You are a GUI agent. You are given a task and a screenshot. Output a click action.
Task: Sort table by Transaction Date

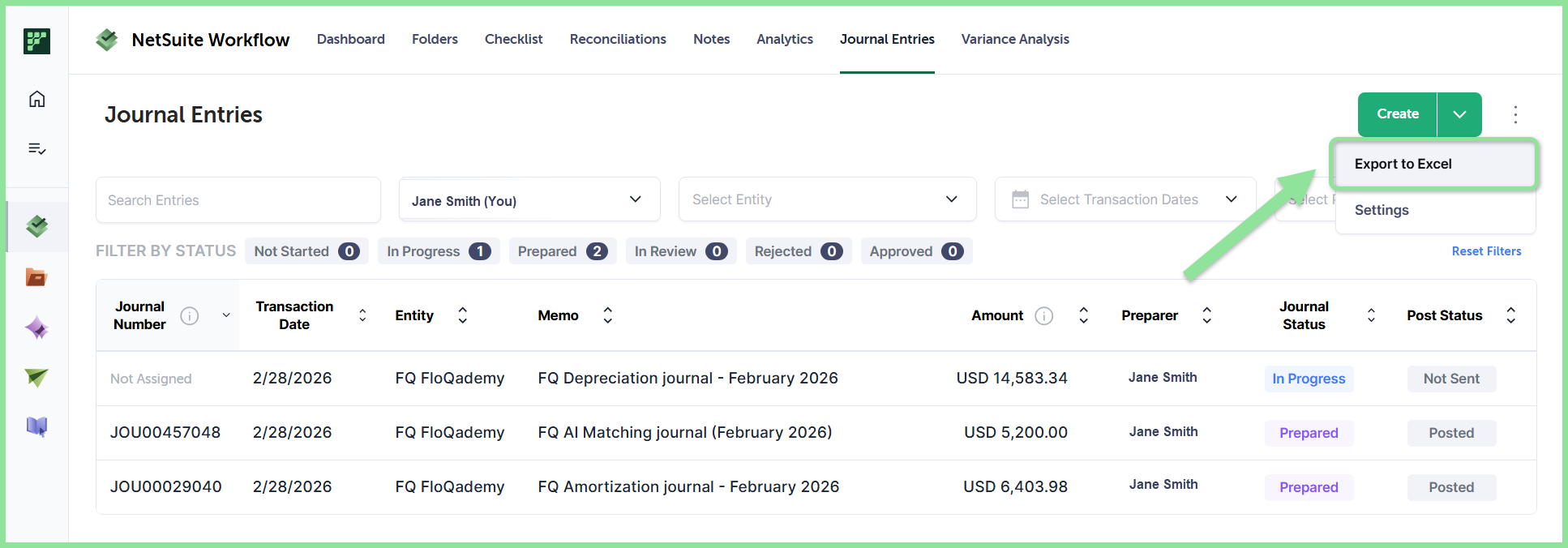point(362,315)
